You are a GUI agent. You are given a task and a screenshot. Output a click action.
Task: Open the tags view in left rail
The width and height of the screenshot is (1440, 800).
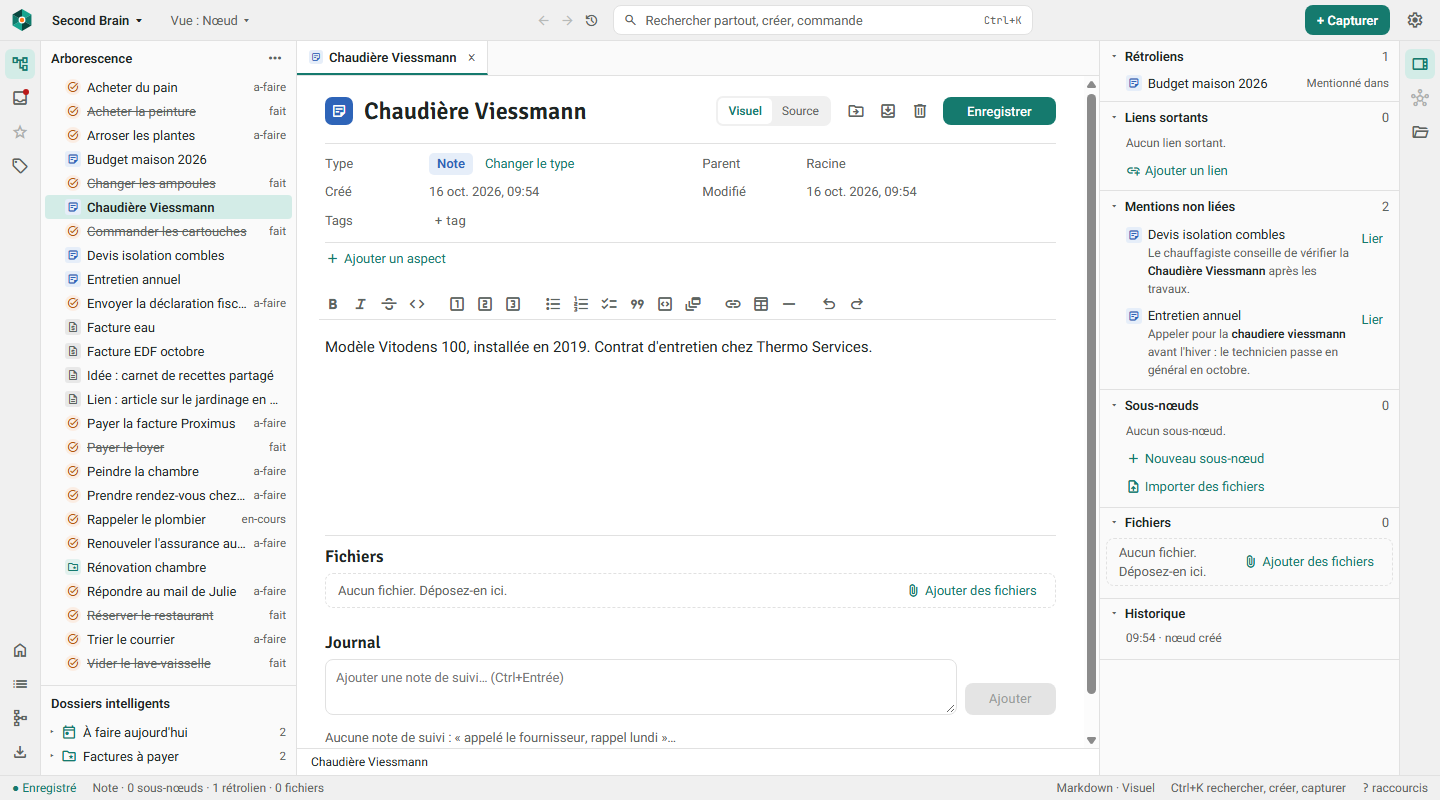20,166
